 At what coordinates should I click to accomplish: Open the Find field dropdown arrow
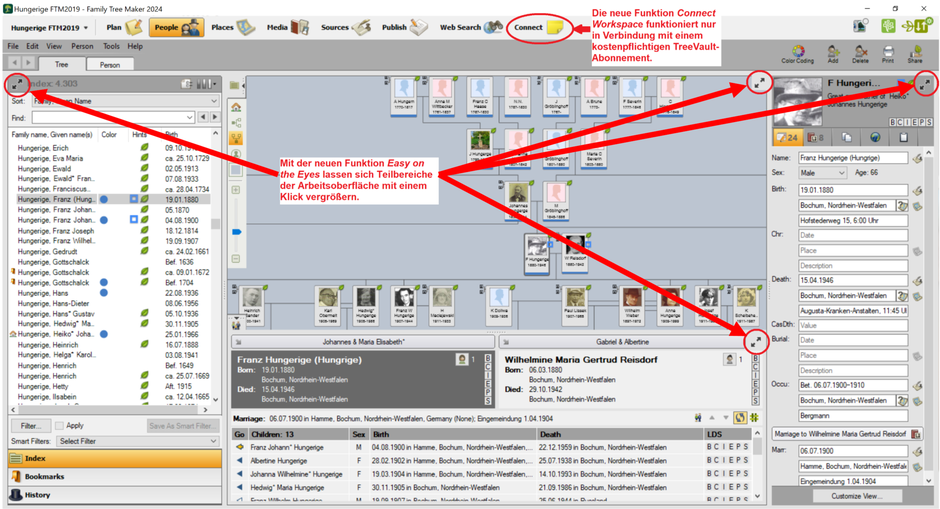189,118
